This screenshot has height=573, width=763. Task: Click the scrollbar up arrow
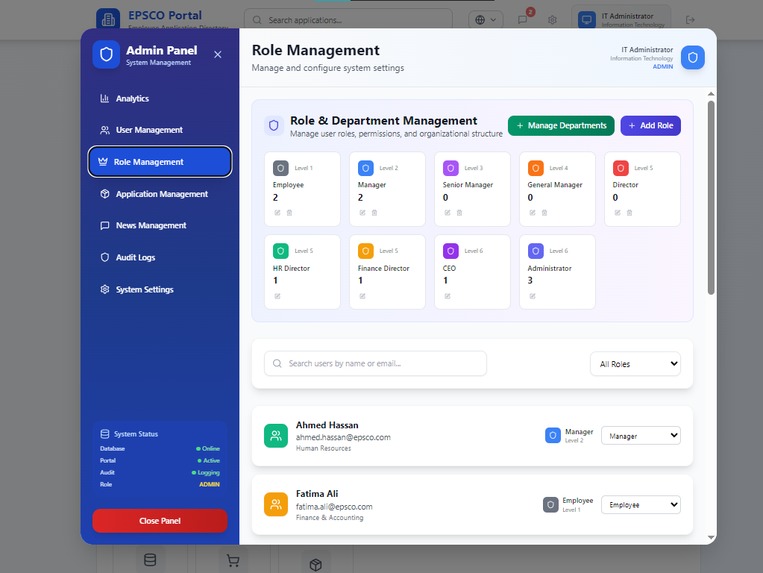[711, 93]
